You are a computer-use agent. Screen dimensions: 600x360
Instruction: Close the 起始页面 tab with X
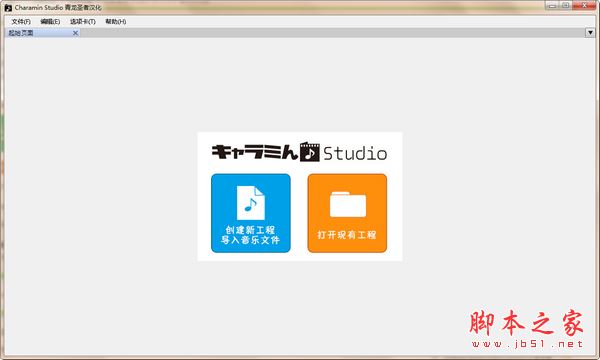click(x=75, y=33)
